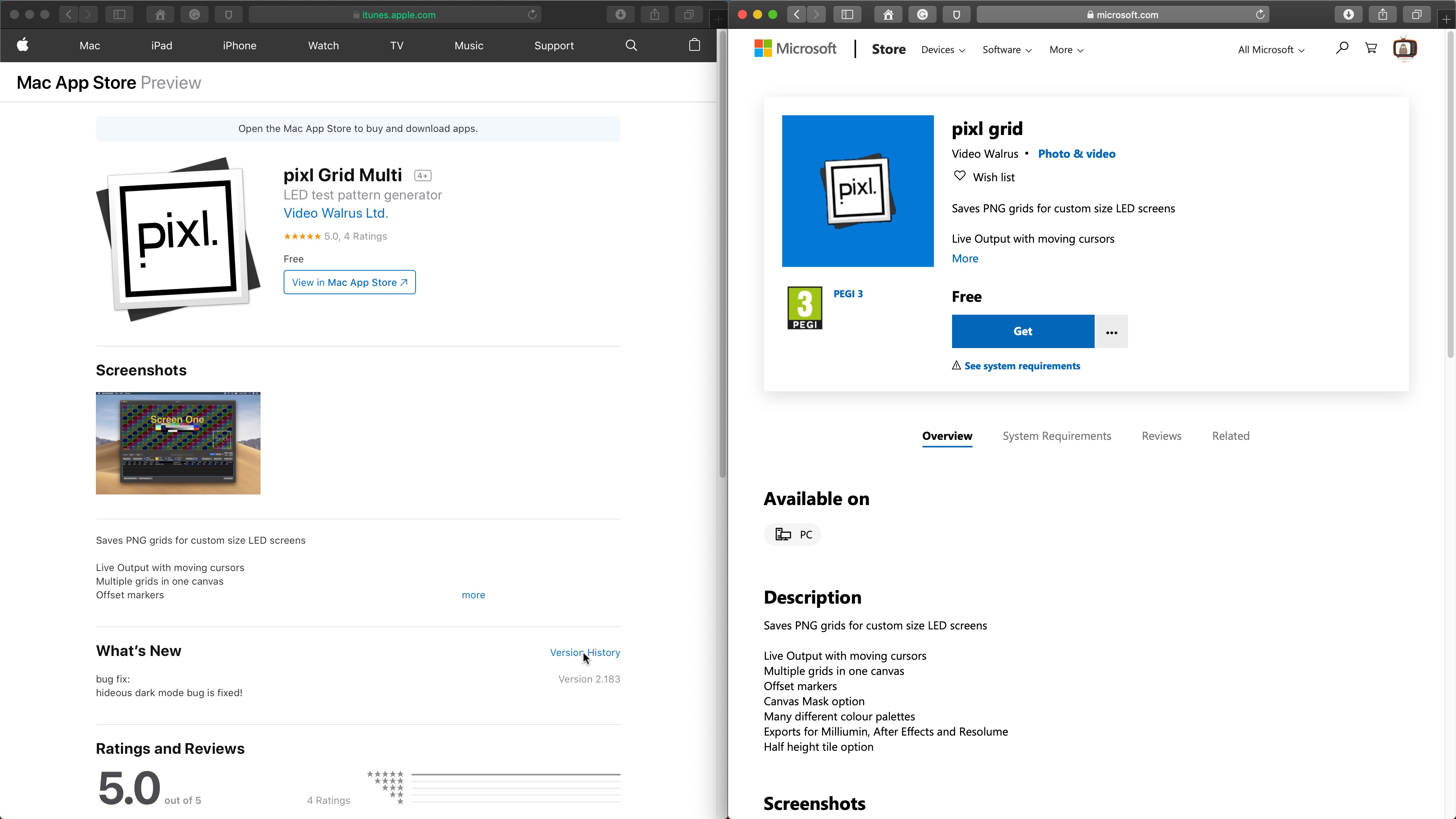Open the Screen One screenshot thumbnail
Viewport: 1456px width, 819px height.
point(178,443)
